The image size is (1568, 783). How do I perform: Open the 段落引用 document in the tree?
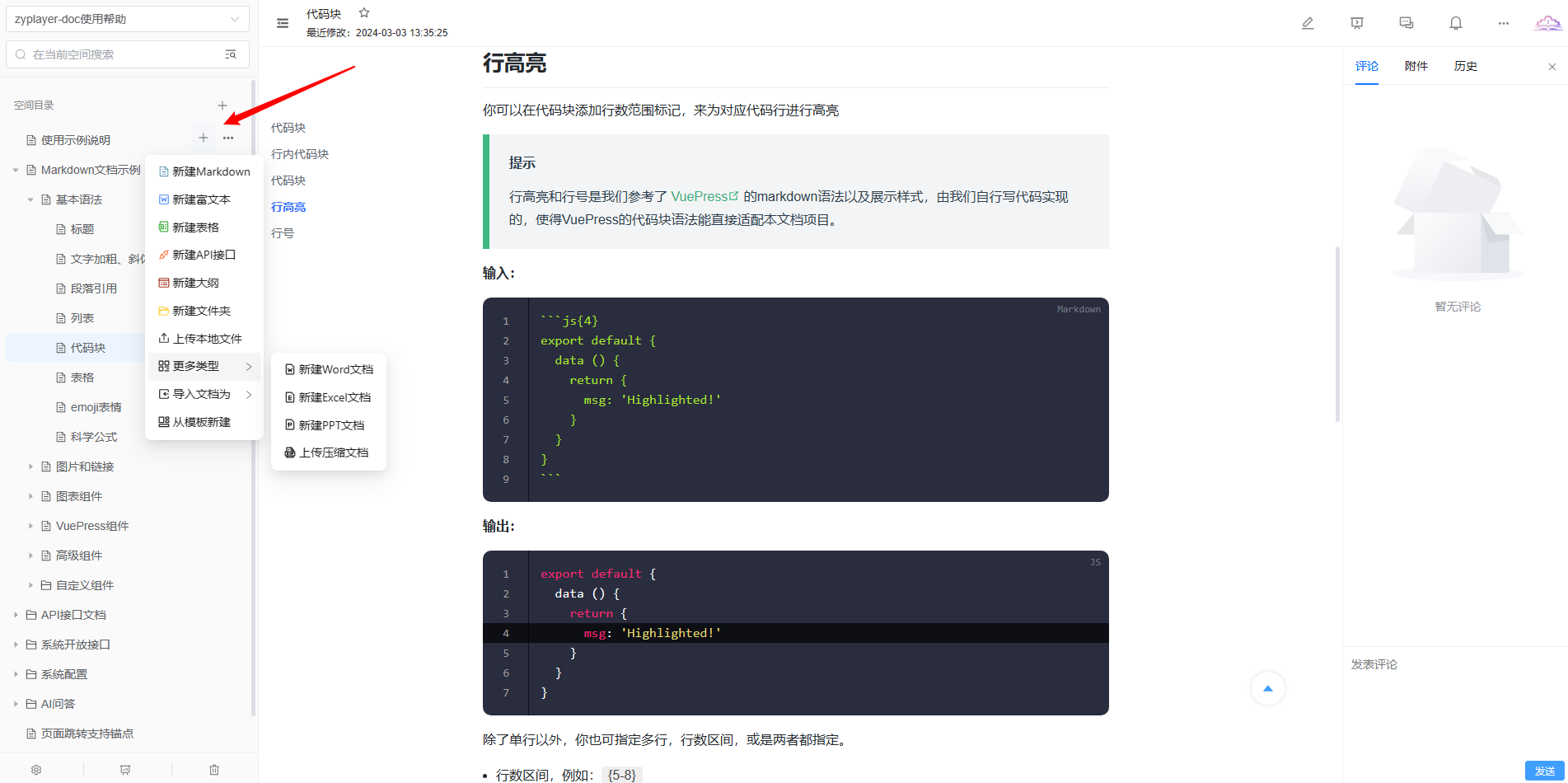click(x=94, y=288)
